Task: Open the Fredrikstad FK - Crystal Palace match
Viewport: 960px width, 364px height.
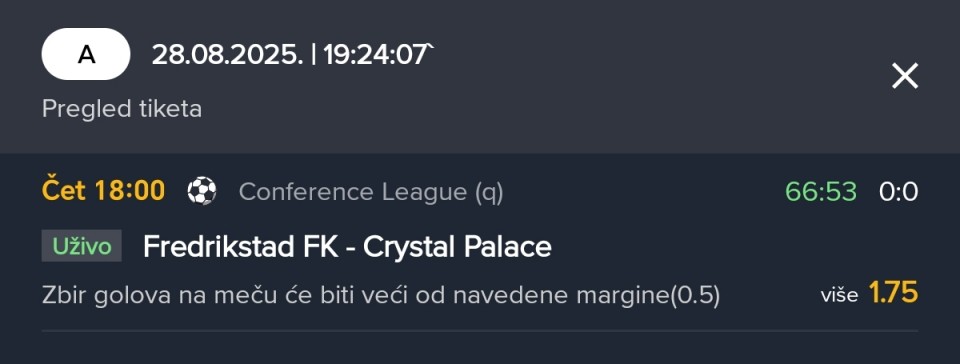Action: (x=347, y=247)
